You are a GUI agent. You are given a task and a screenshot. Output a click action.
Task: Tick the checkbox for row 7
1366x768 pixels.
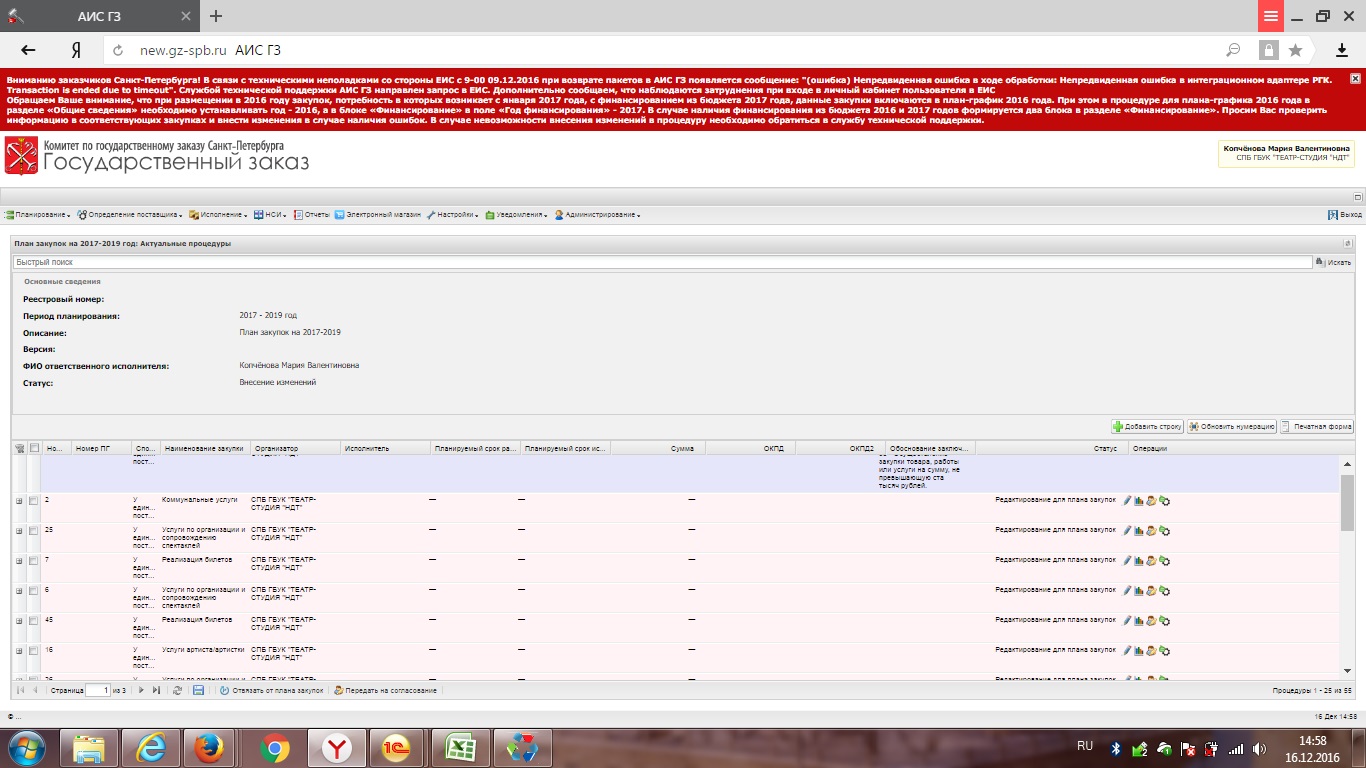(34, 561)
